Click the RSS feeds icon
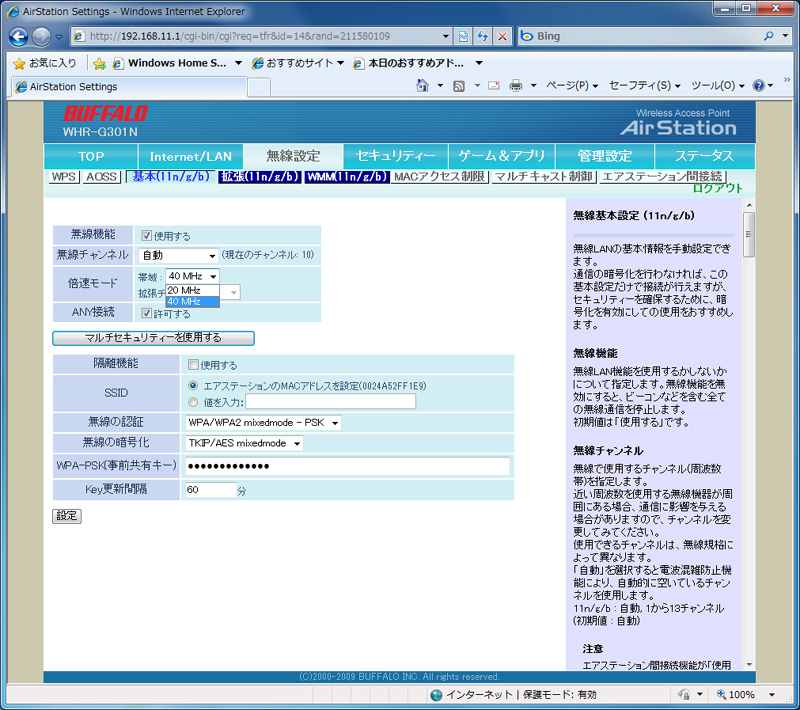Viewport: 800px width, 710px height. point(459,86)
